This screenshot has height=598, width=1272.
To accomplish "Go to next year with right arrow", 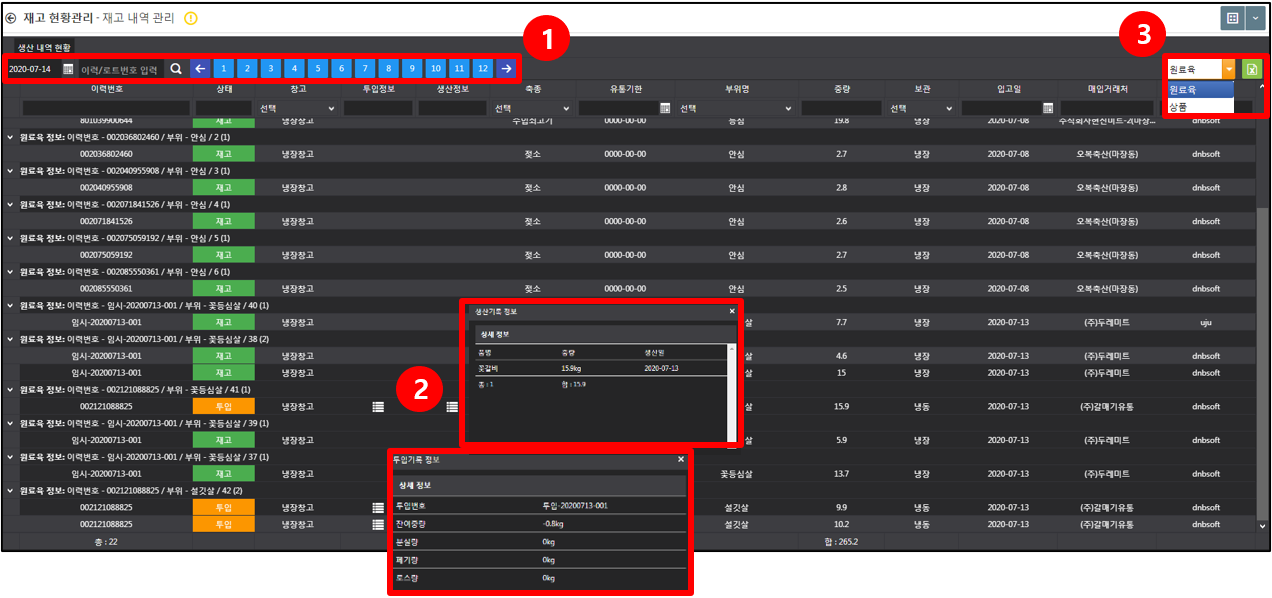I will coord(507,69).
